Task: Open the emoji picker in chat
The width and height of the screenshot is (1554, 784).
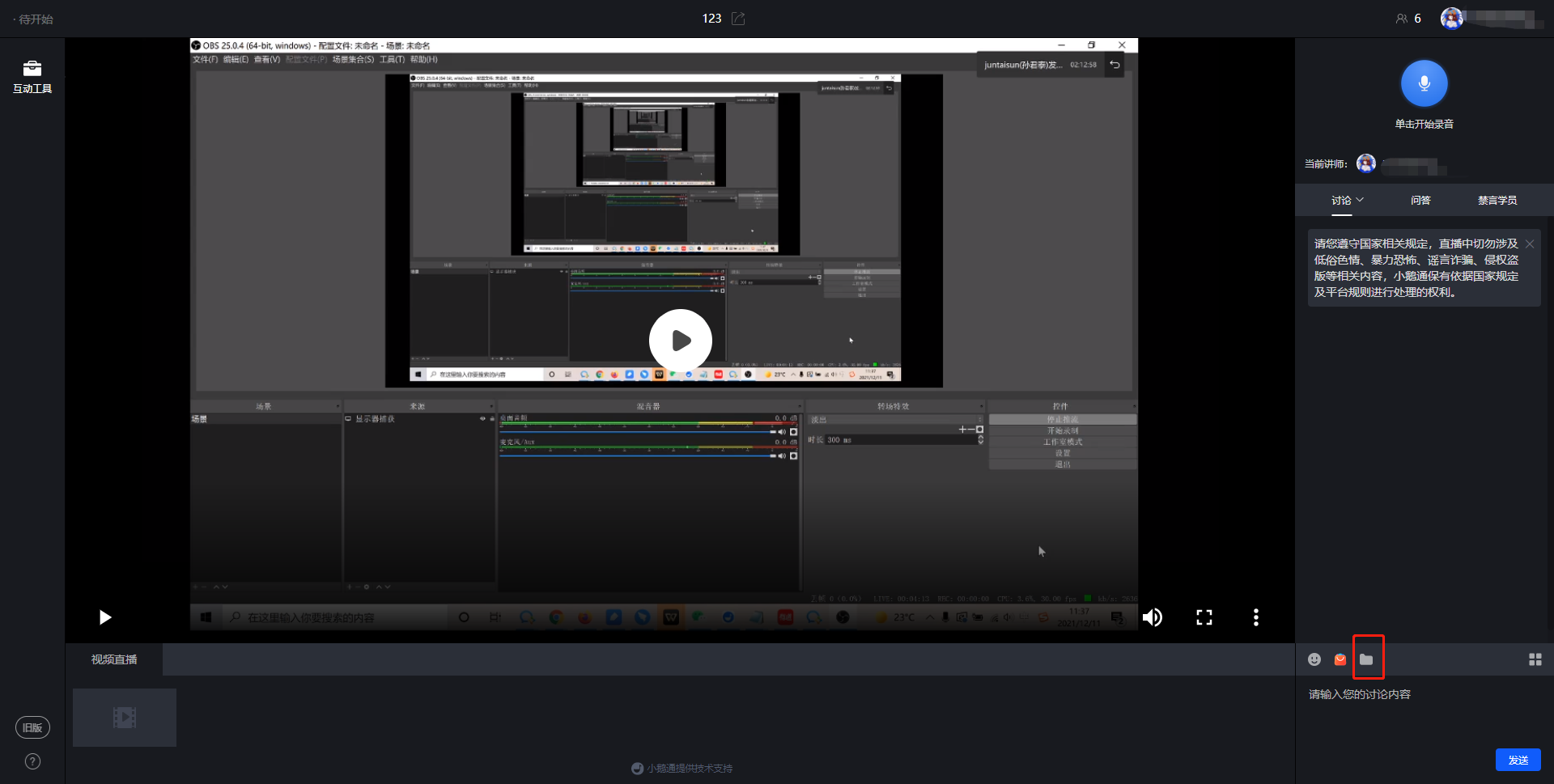Action: click(x=1314, y=659)
